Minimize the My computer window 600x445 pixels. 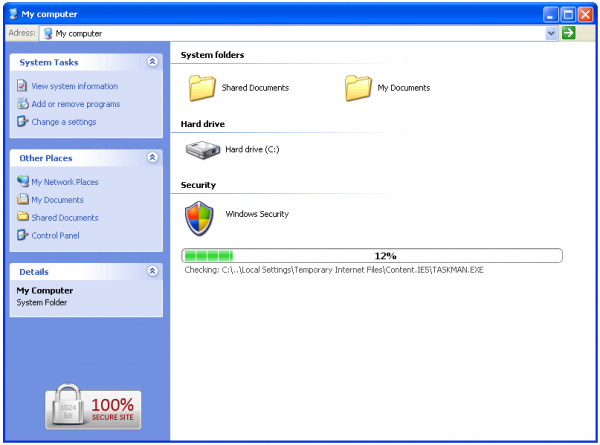click(550, 15)
